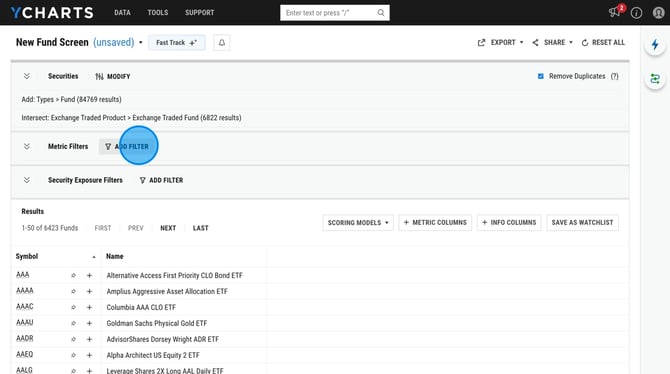Collapse the Securities section chevron

(26, 76)
